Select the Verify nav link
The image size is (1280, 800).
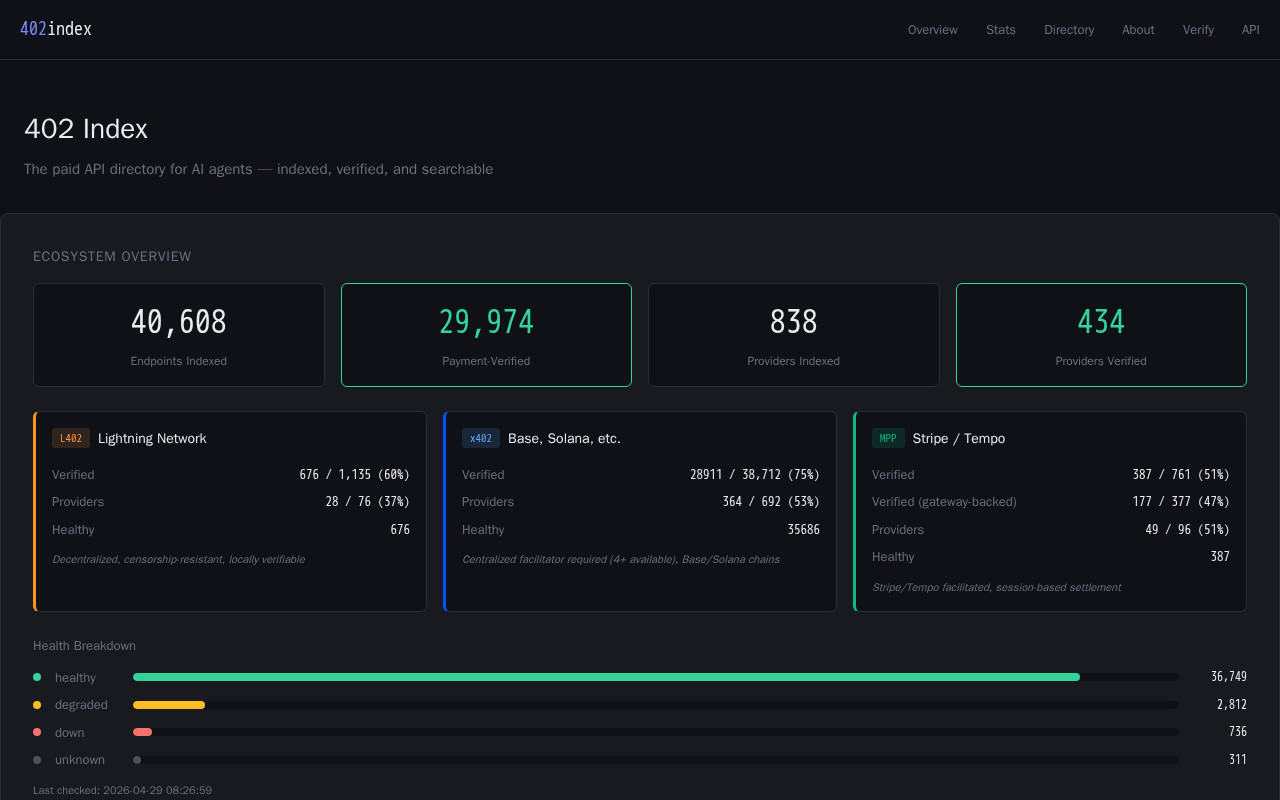point(1198,30)
